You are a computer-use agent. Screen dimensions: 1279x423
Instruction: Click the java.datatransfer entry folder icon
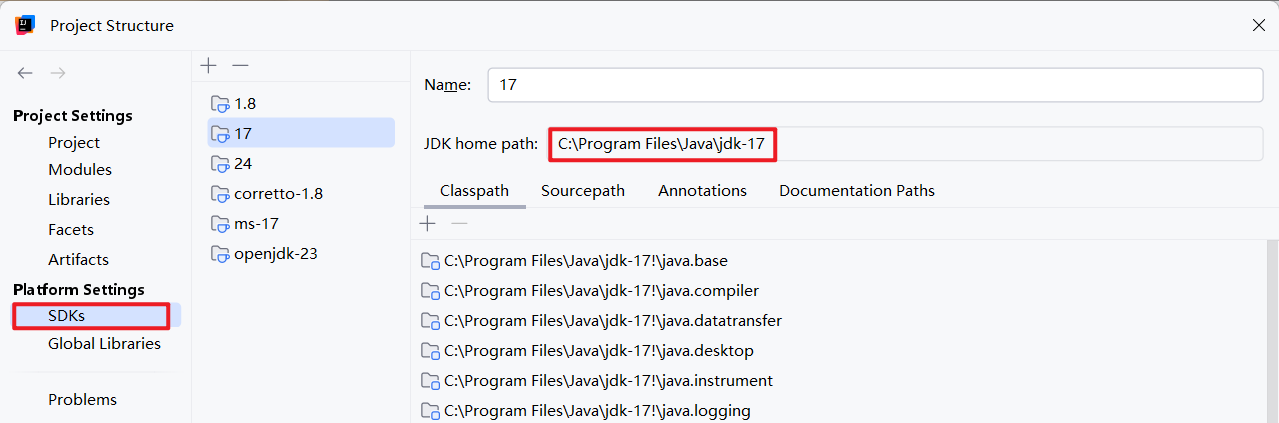click(430, 321)
